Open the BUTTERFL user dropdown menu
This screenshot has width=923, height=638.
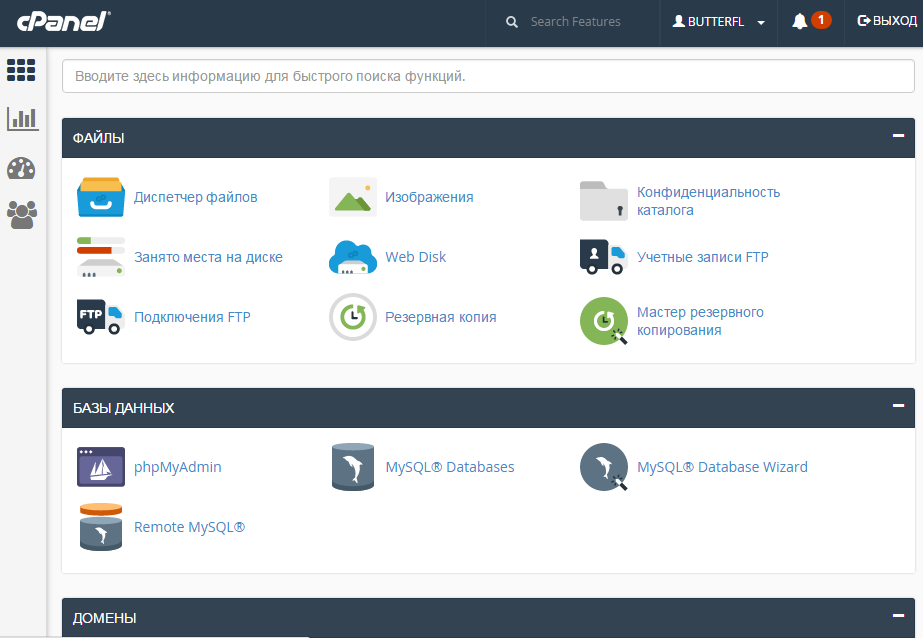point(719,22)
